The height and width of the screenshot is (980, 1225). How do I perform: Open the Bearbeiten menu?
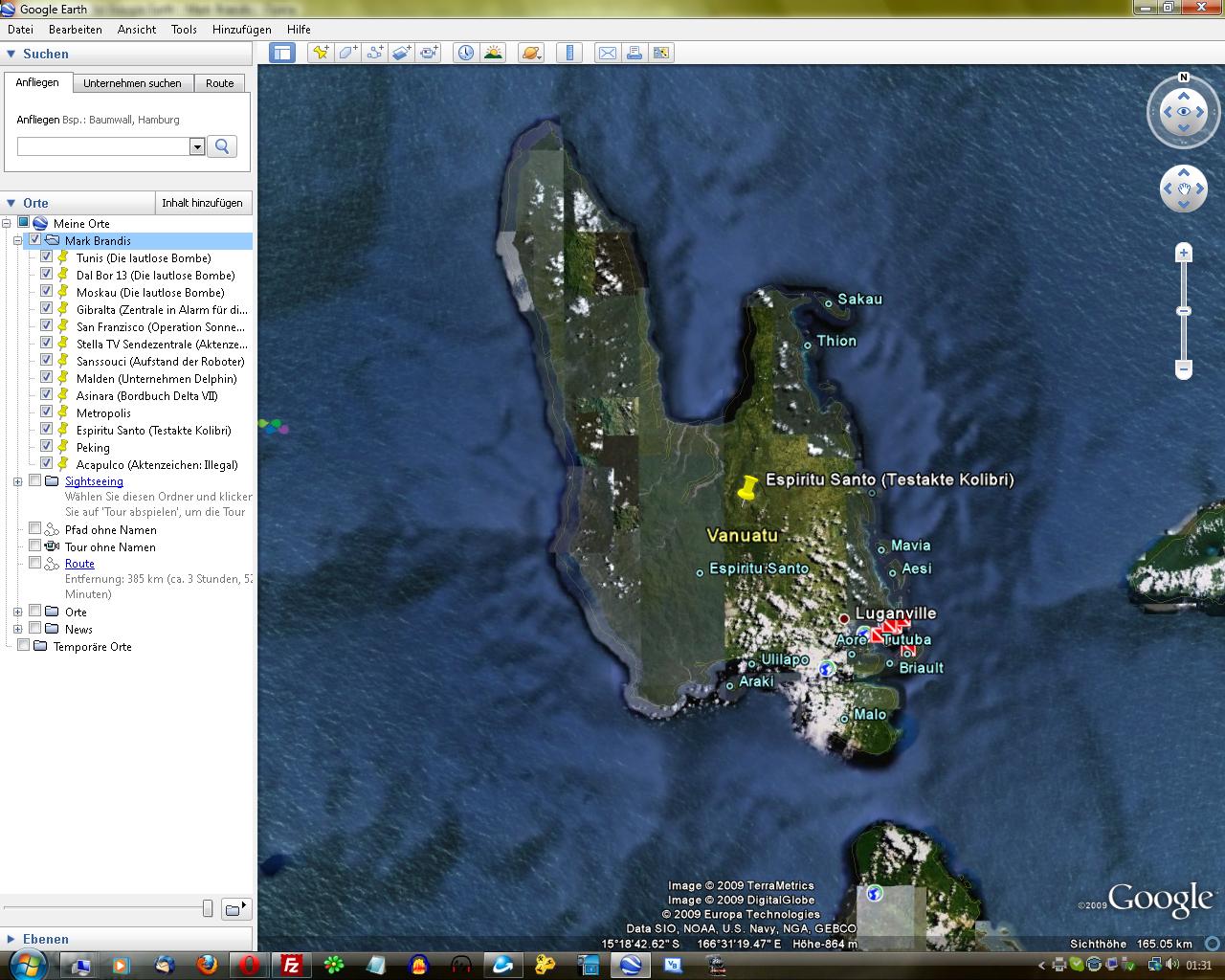point(76,30)
